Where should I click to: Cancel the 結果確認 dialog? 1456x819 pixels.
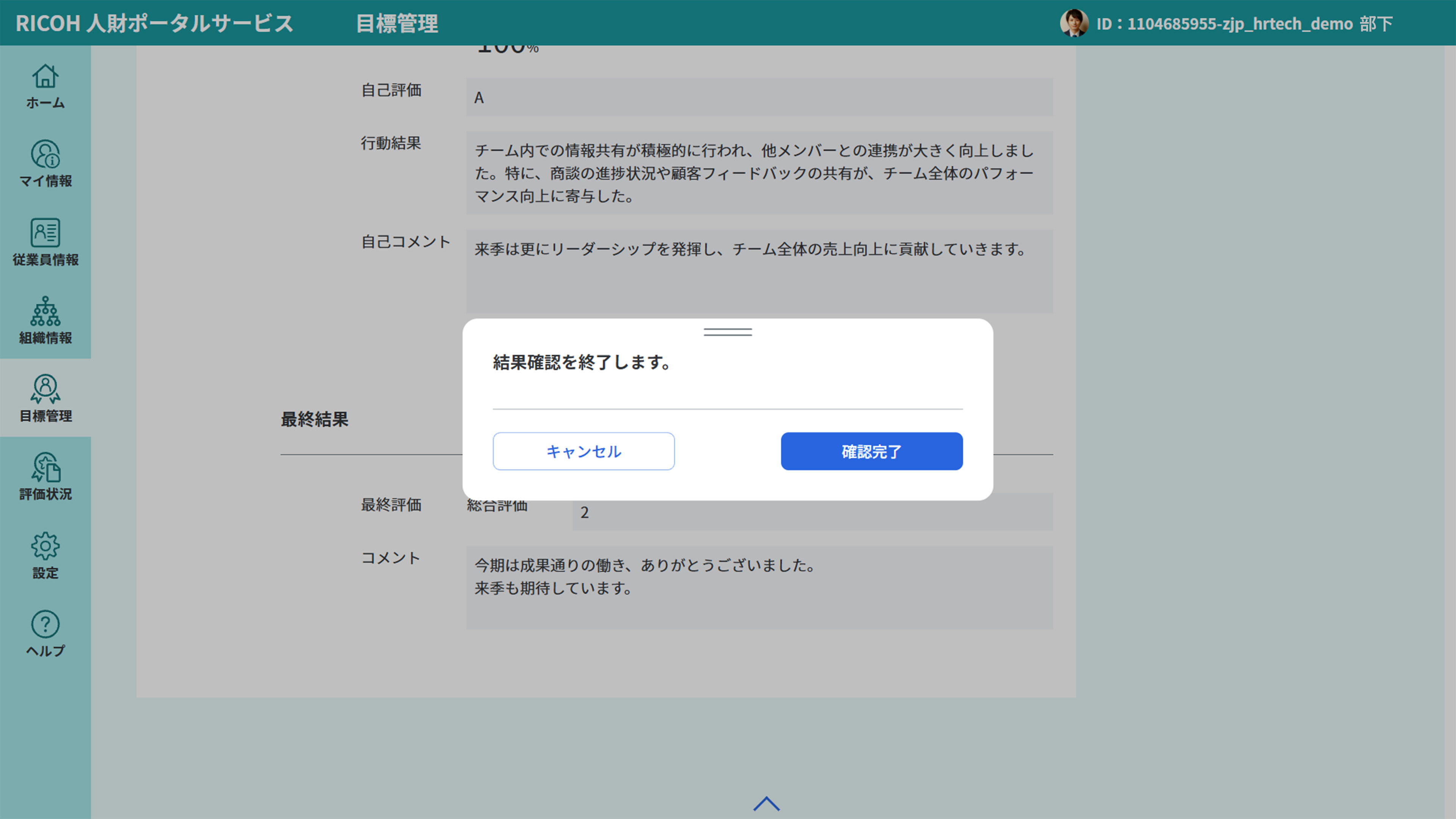(x=583, y=451)
